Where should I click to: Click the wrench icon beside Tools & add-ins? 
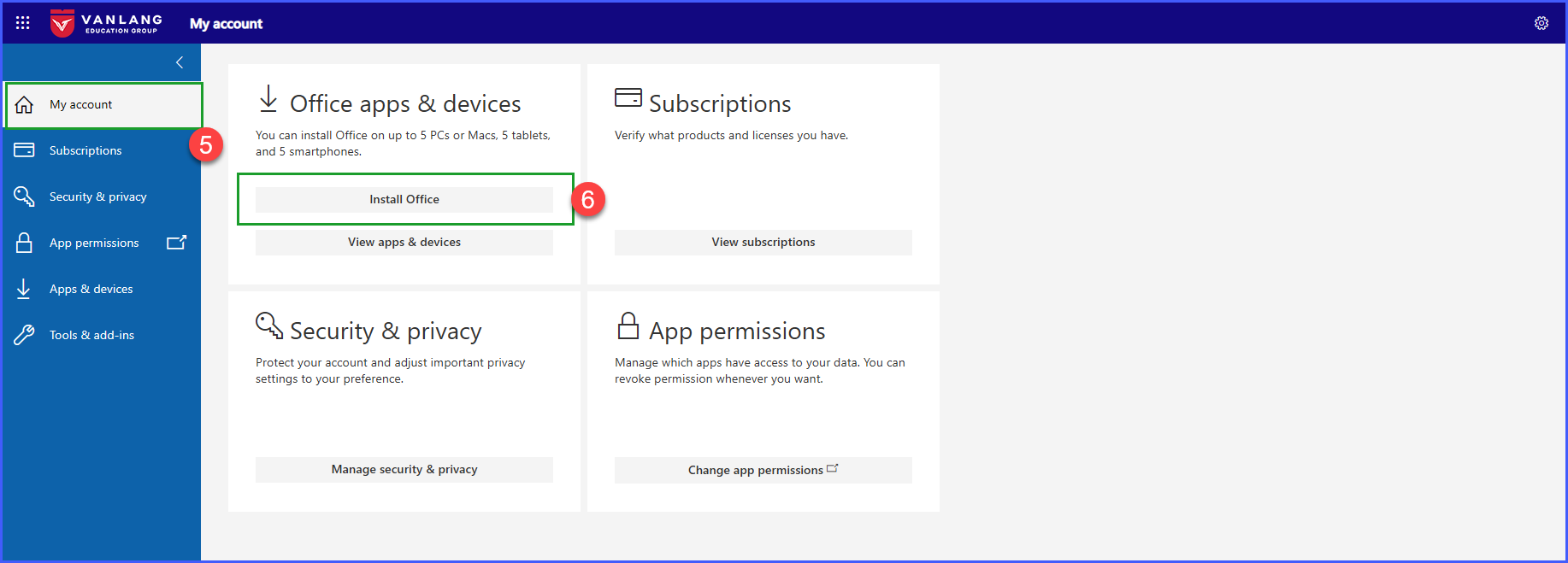point(24,335)
